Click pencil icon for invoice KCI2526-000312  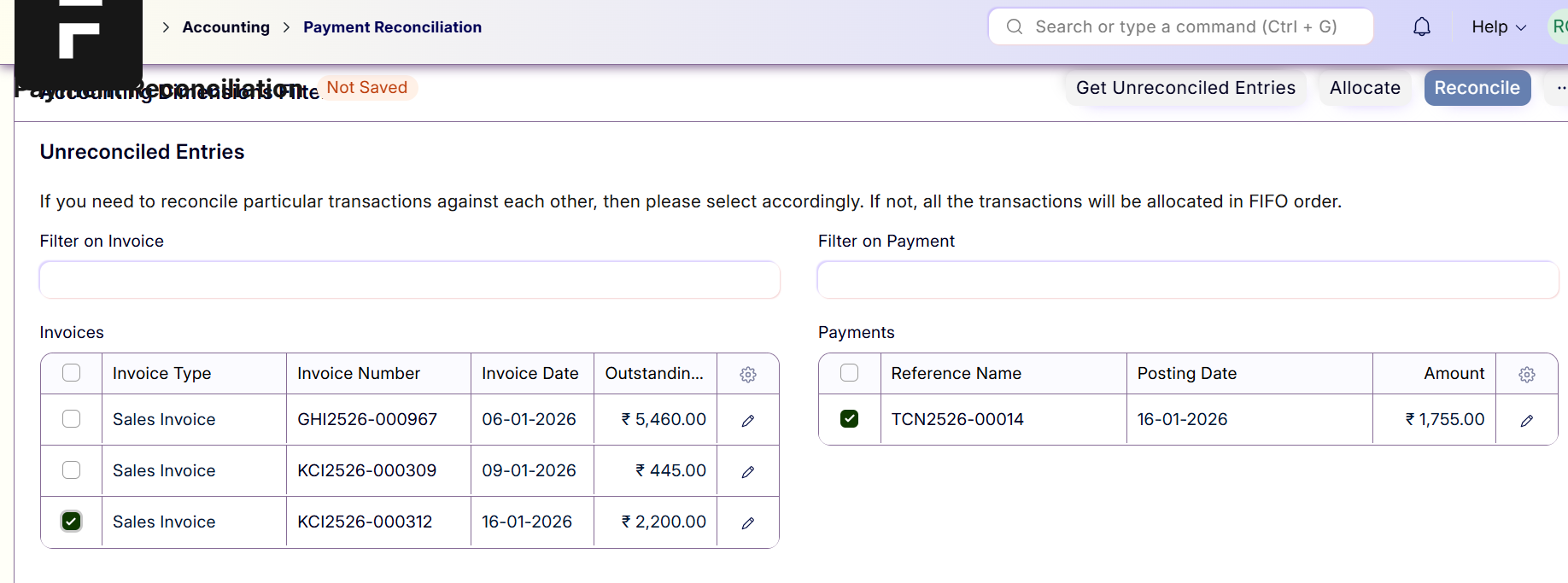pos(748,523)
